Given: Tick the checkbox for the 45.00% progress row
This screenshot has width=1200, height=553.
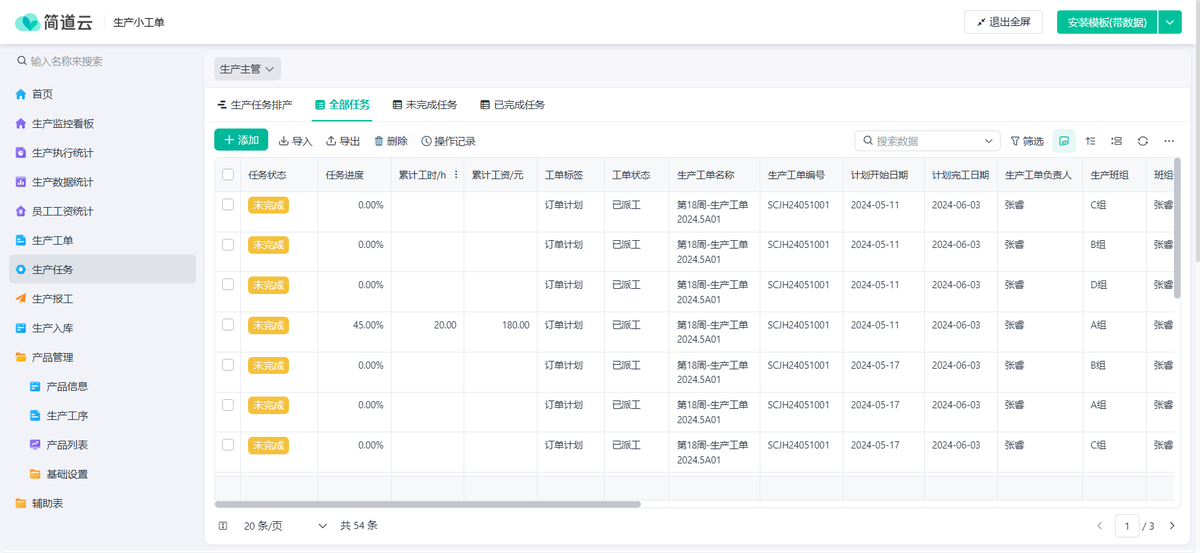Looking at the screenshot, I should coord(228,325).
